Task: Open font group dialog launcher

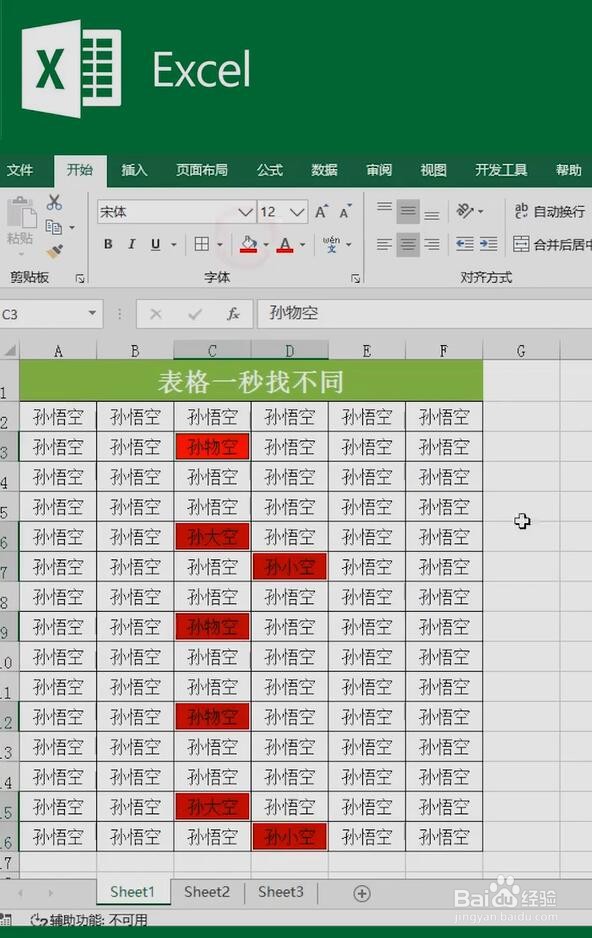Action: coord(356,279)
